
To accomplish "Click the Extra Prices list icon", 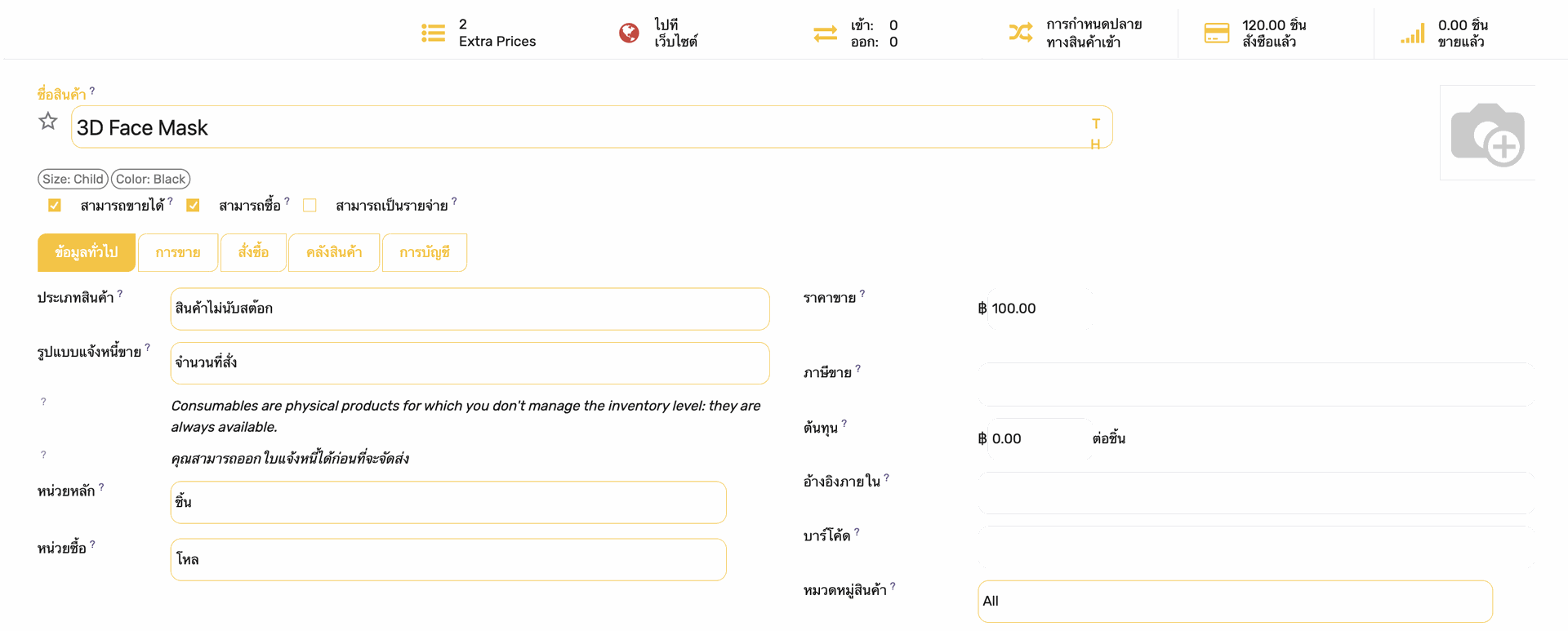I will point(433,33).
